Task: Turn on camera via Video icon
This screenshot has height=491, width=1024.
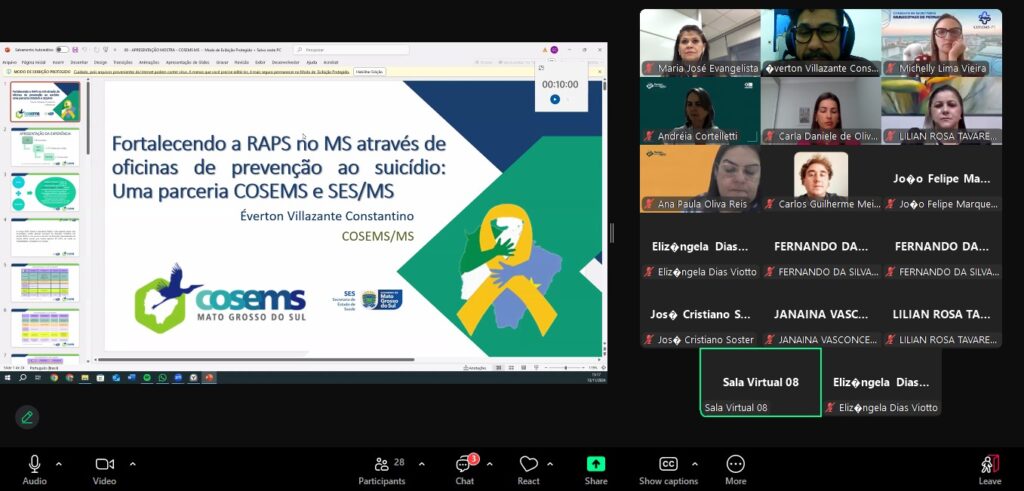Action: coord(104,464)
